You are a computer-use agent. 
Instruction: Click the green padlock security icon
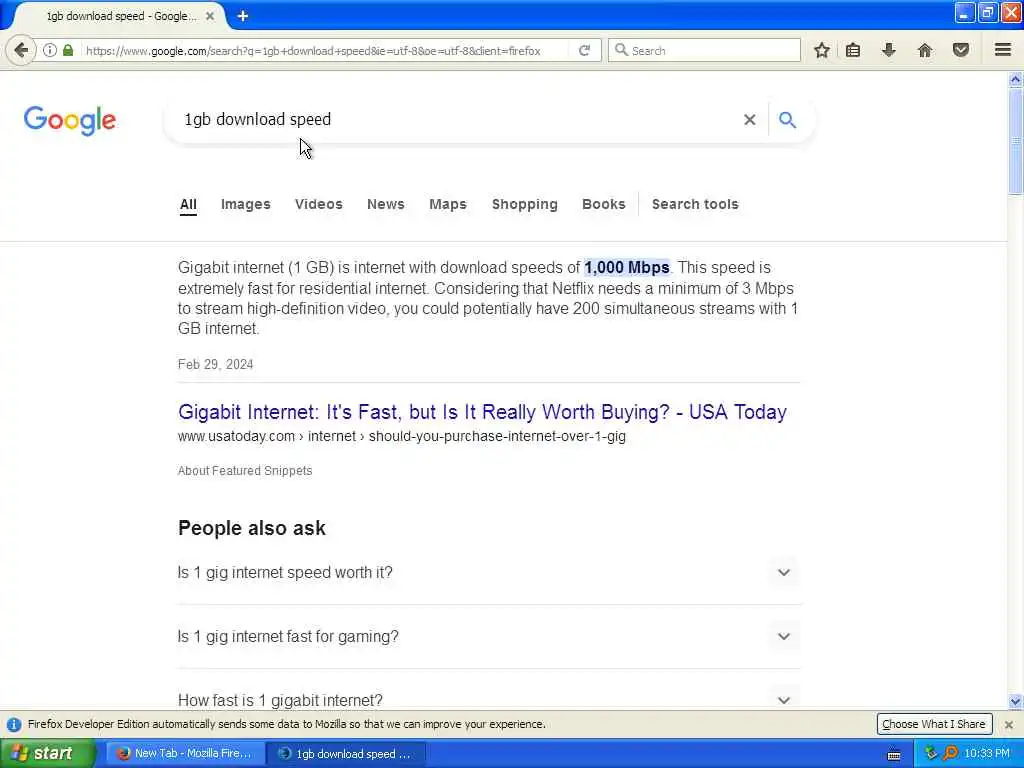[x=68, y=50]
